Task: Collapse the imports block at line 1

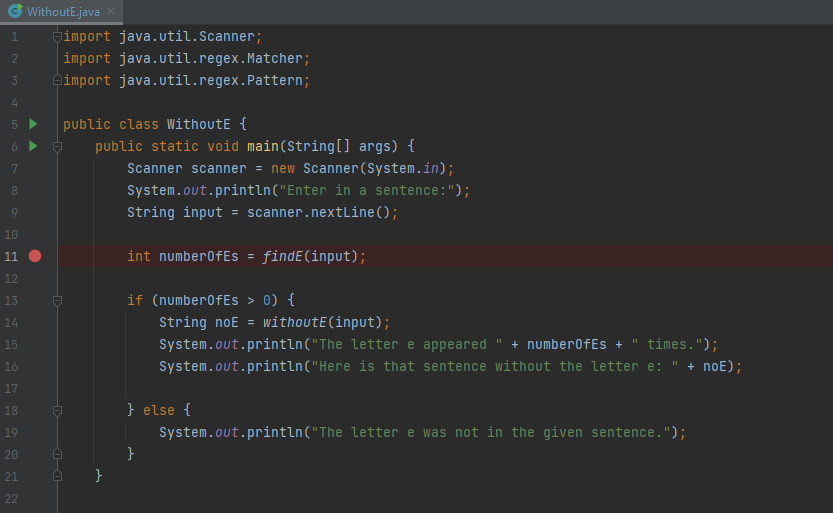Action: point(58,37)
